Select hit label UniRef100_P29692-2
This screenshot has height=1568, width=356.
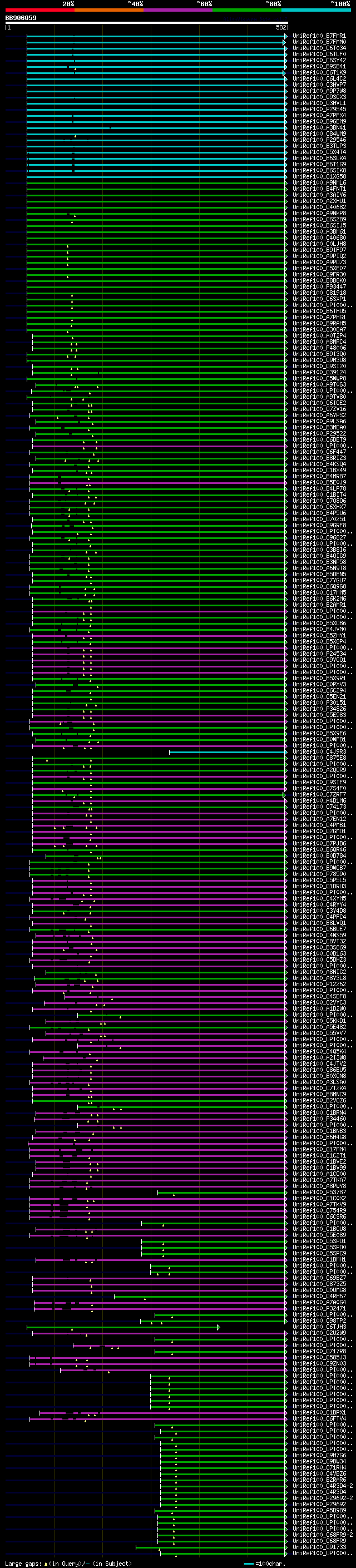pos(322,1498)
